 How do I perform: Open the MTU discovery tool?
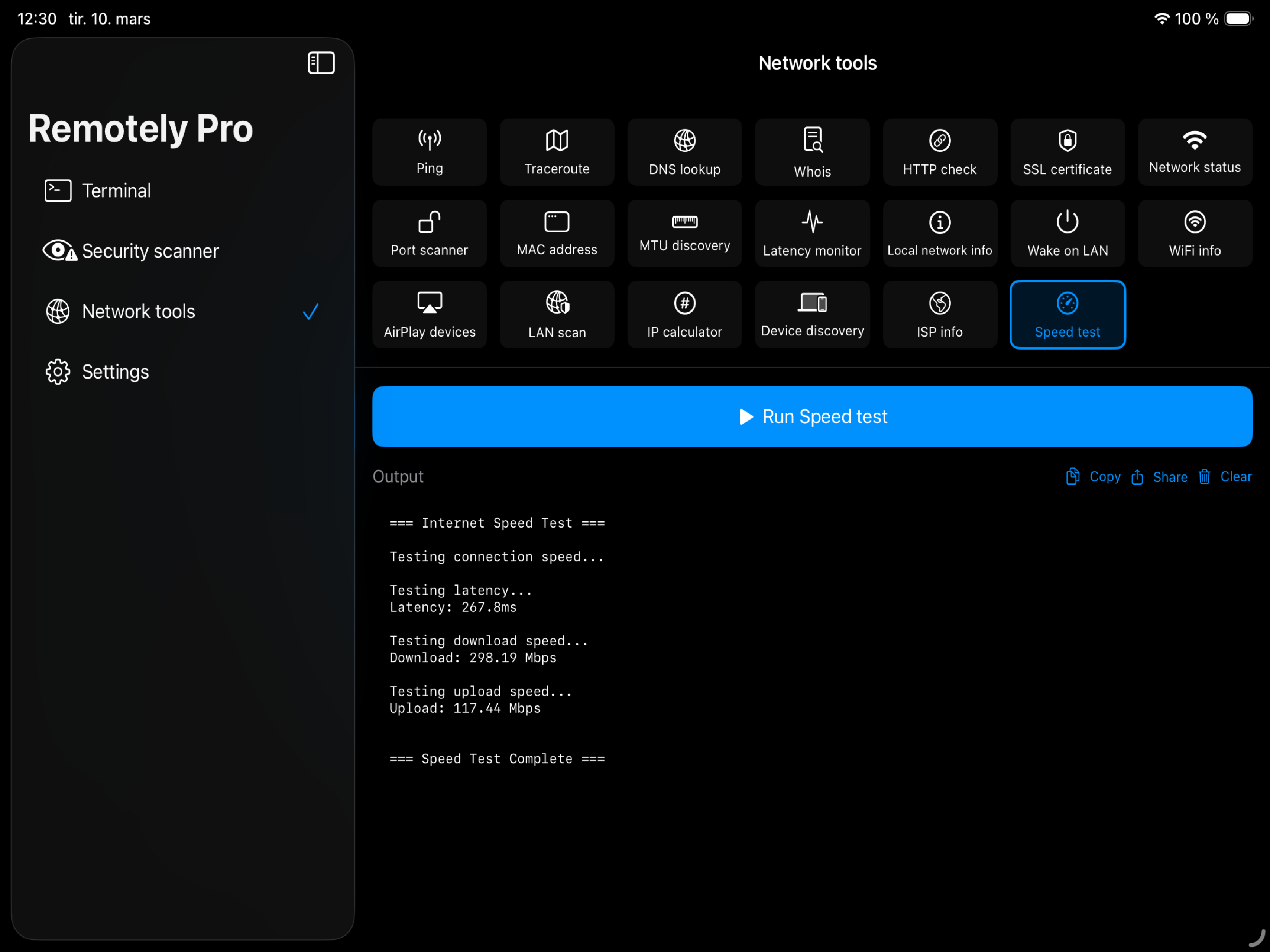pos(684,233)
